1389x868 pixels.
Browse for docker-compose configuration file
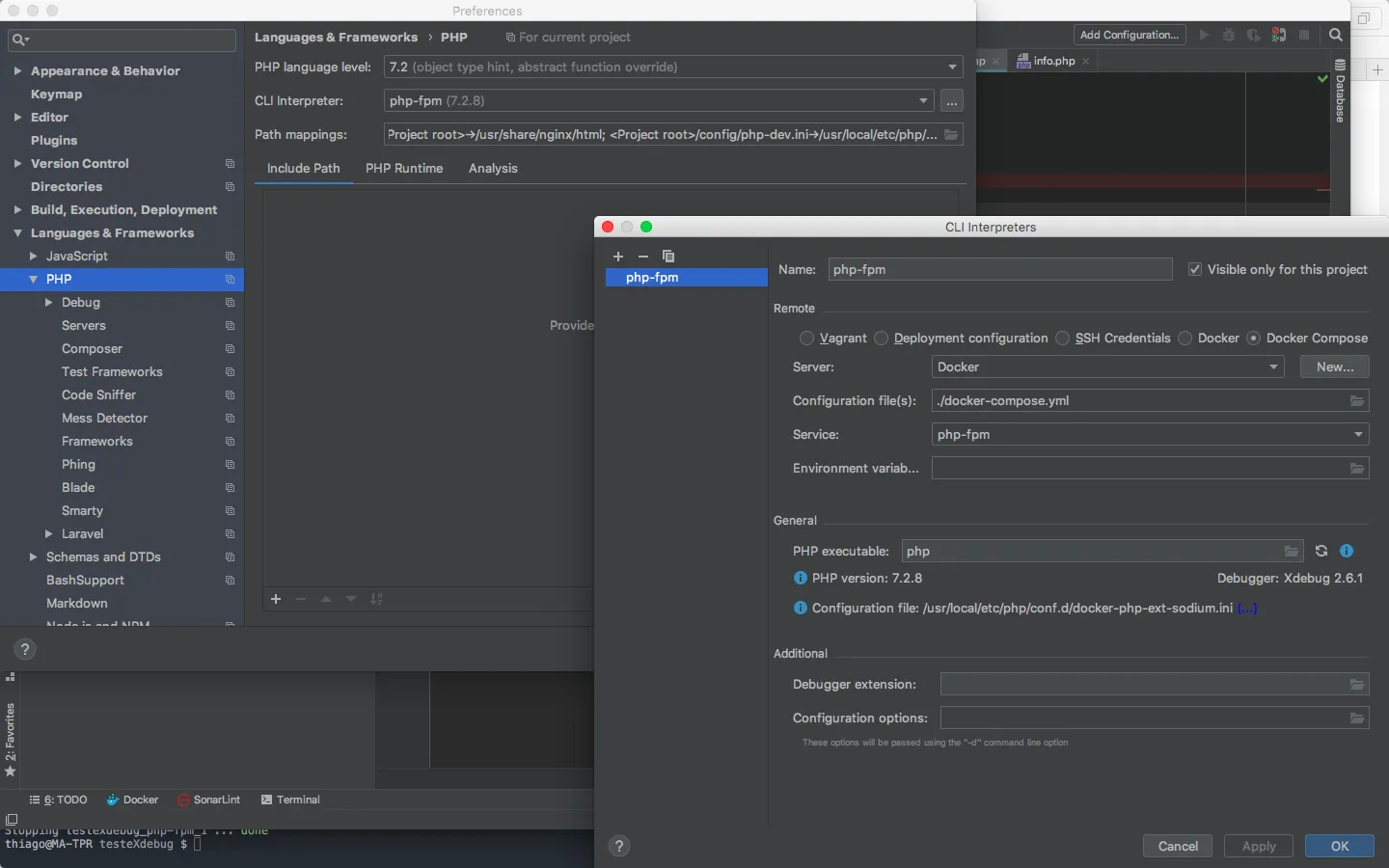[1357, 401]
